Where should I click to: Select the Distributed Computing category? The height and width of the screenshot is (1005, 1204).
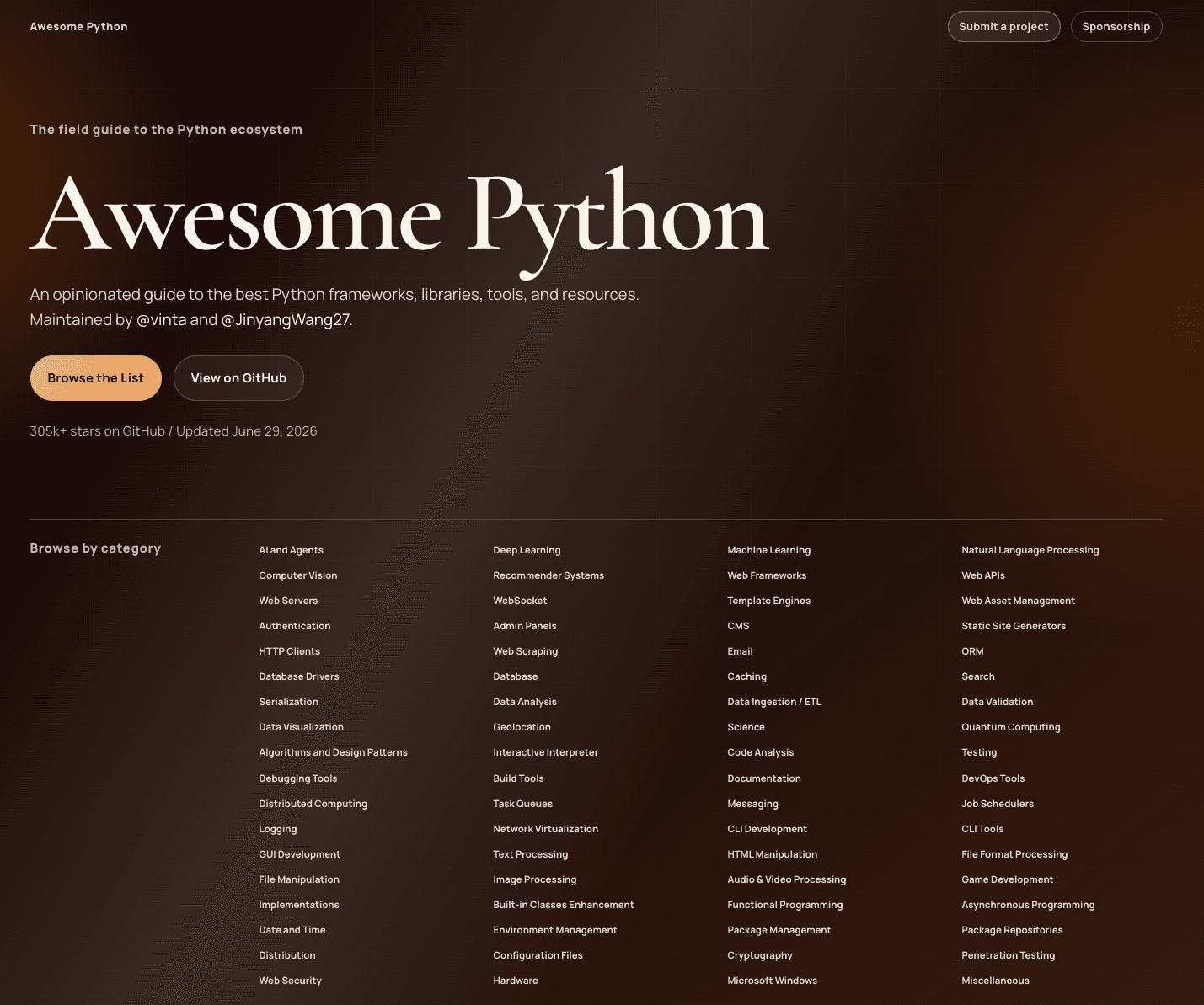(x=313, y=804)
